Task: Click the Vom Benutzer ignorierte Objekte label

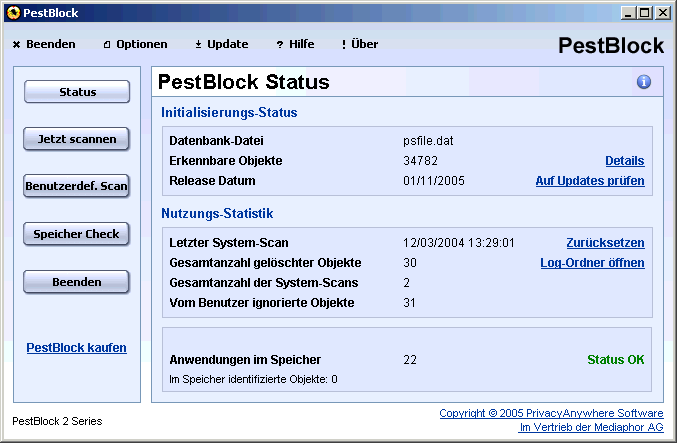Action: click(x=262, y=303)
